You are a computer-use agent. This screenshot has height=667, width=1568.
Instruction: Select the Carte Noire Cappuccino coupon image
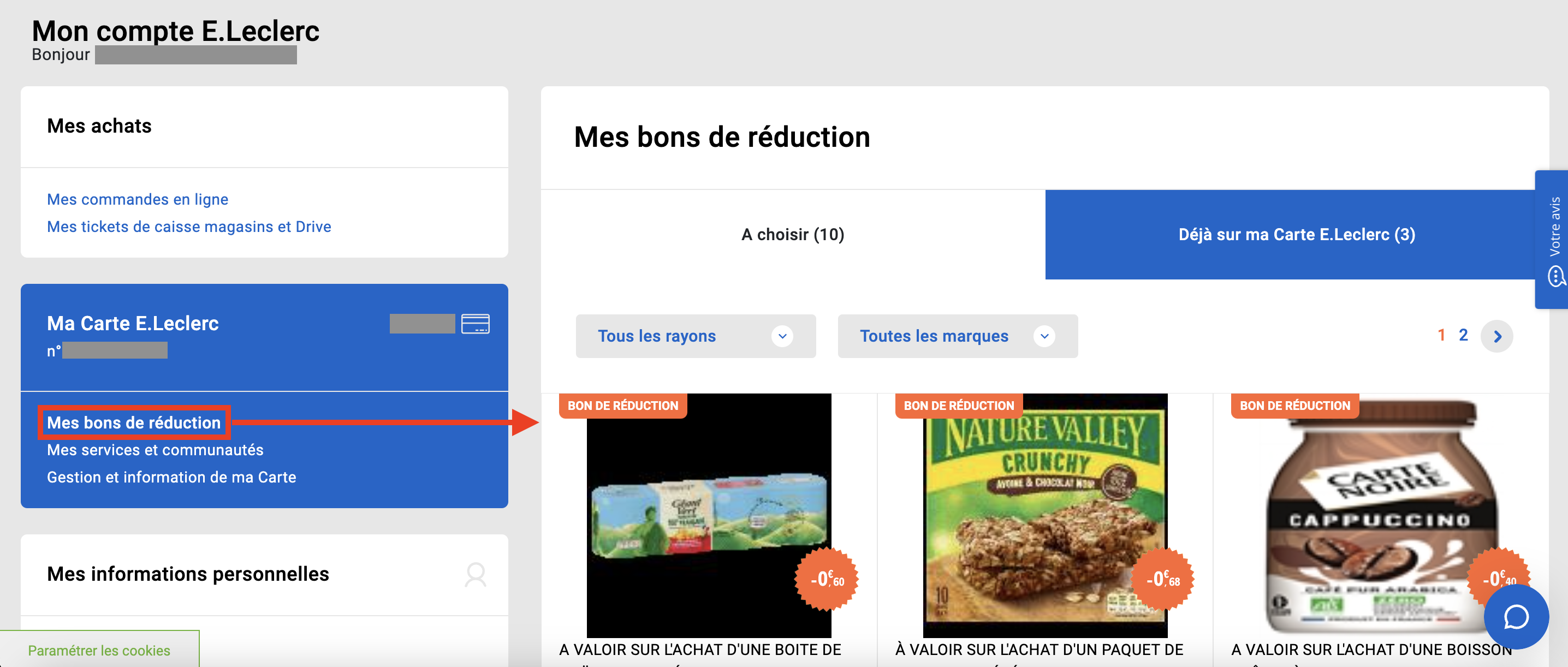pos(1381,515)
